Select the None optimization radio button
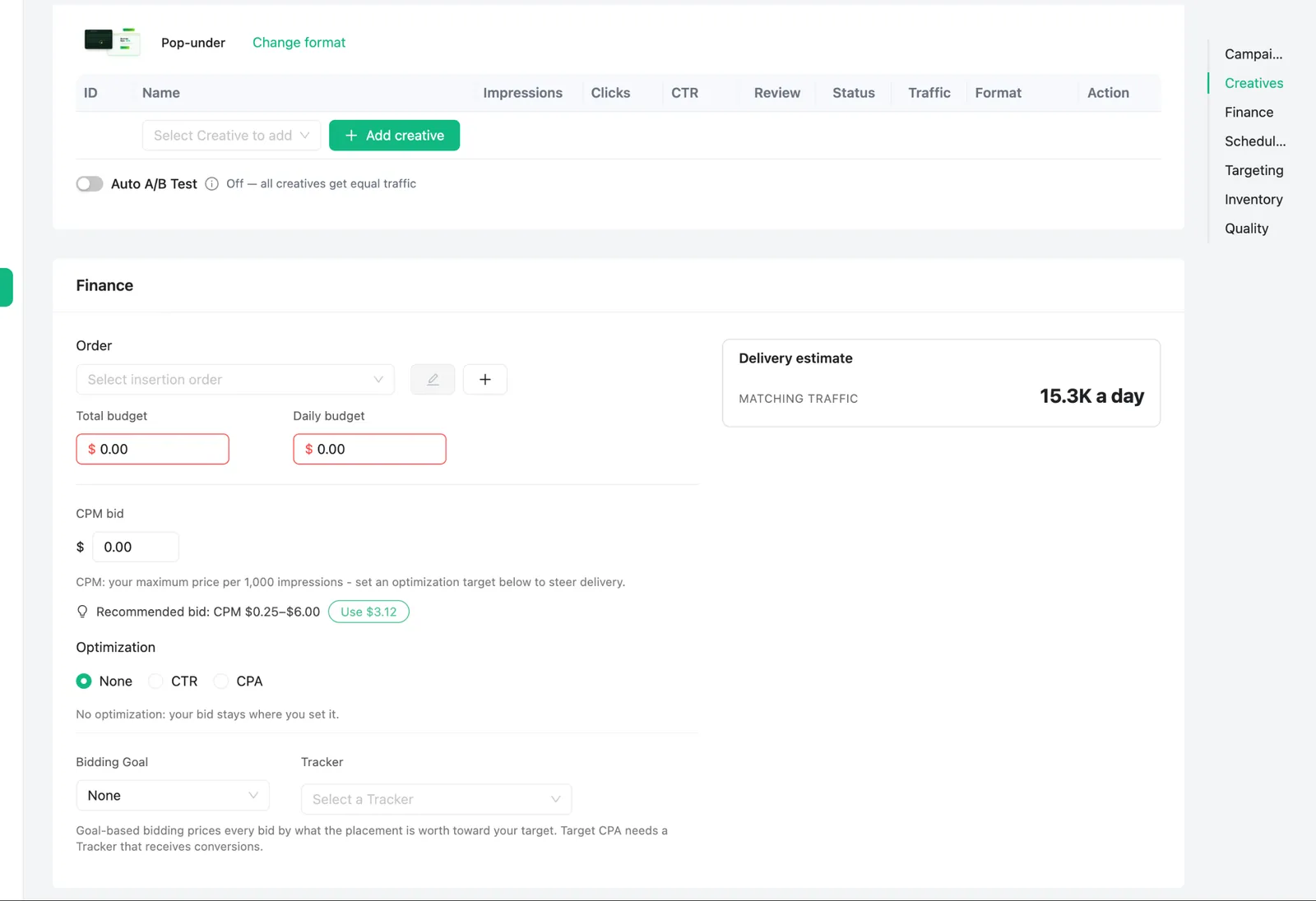 (84, 681)
